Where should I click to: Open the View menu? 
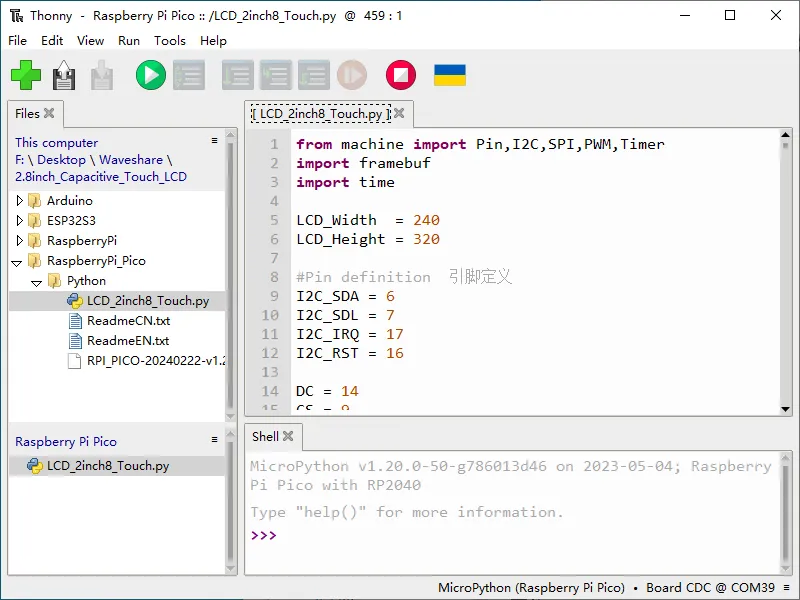(x=90, y=41)
